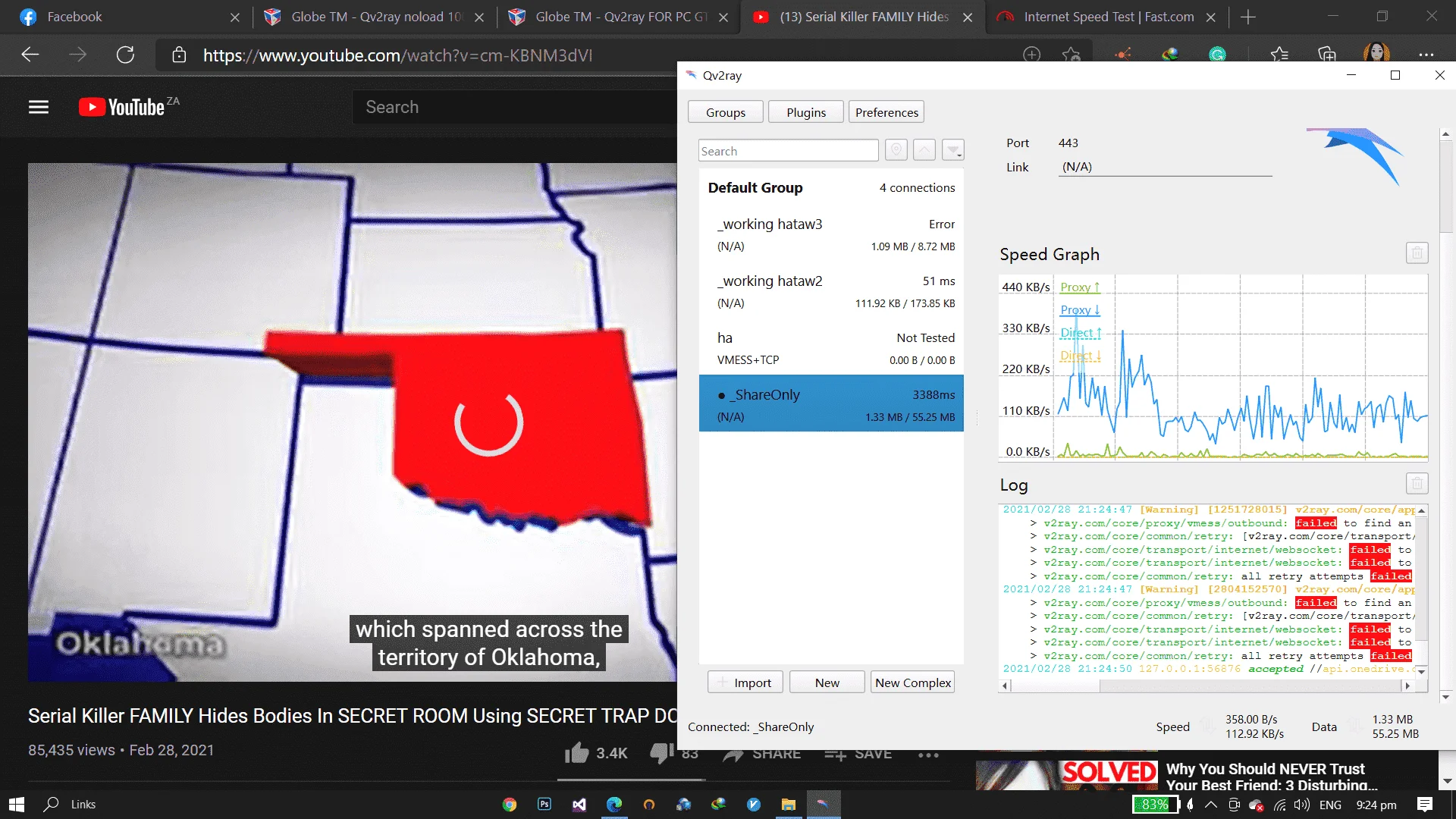Switch to Globe TM - Qv2ray noload tab

pyautogui.click(x=374, y=17)
